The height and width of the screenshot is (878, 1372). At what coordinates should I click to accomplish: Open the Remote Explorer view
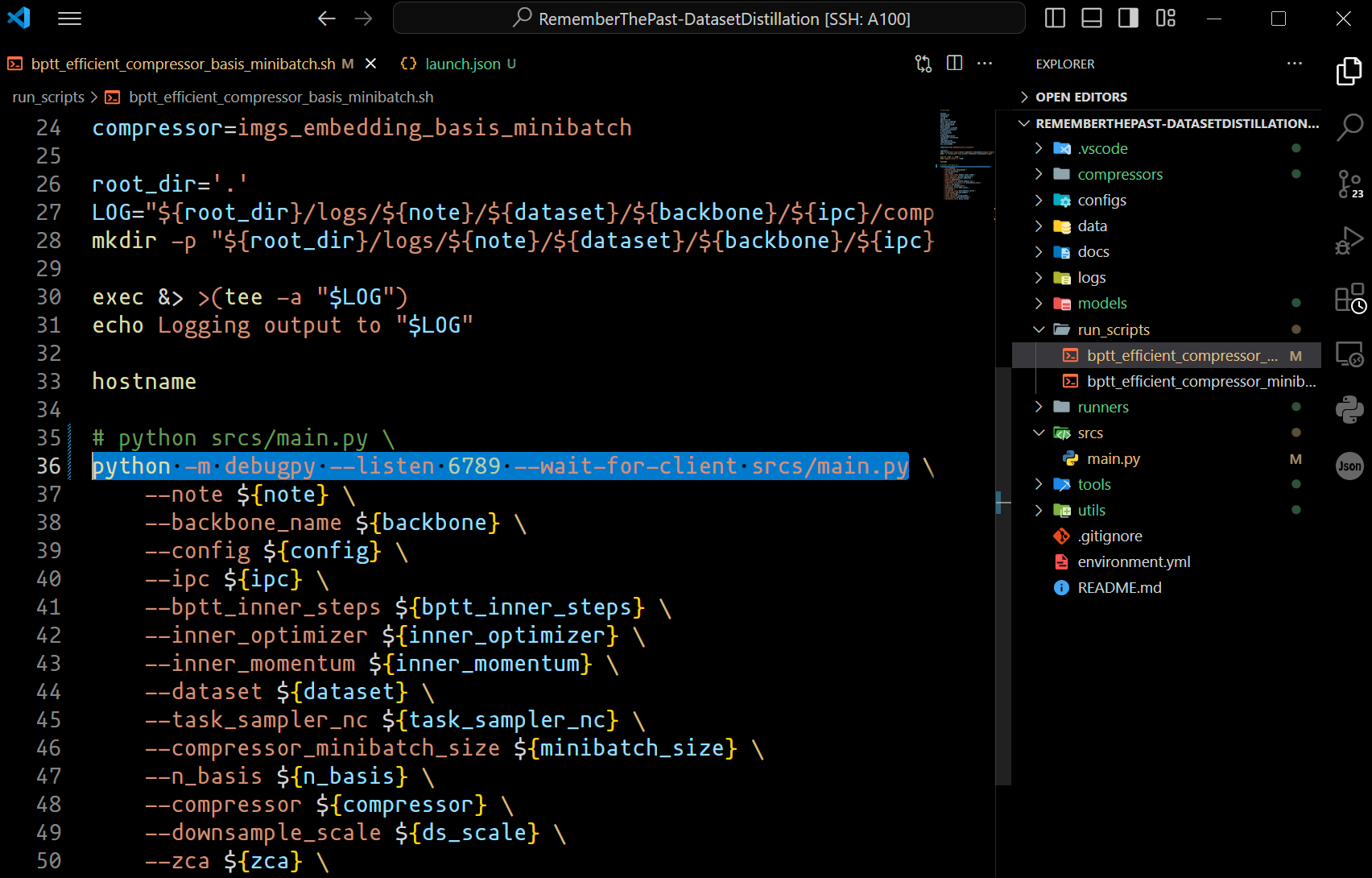tap(1349, 354)
